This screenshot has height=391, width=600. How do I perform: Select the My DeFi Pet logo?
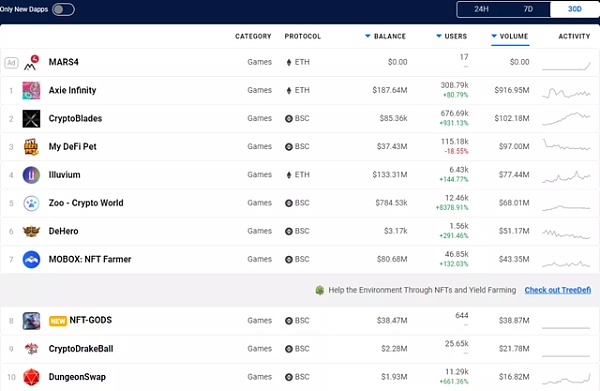[31, 147]
